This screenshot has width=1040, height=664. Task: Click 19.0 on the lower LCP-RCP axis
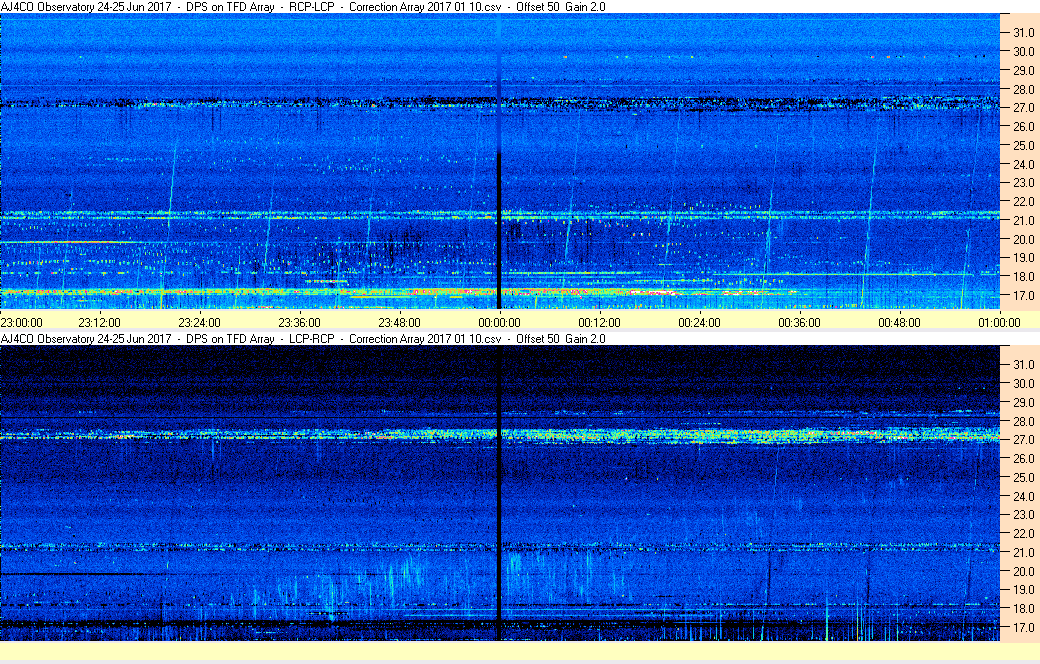[1023, 589]
